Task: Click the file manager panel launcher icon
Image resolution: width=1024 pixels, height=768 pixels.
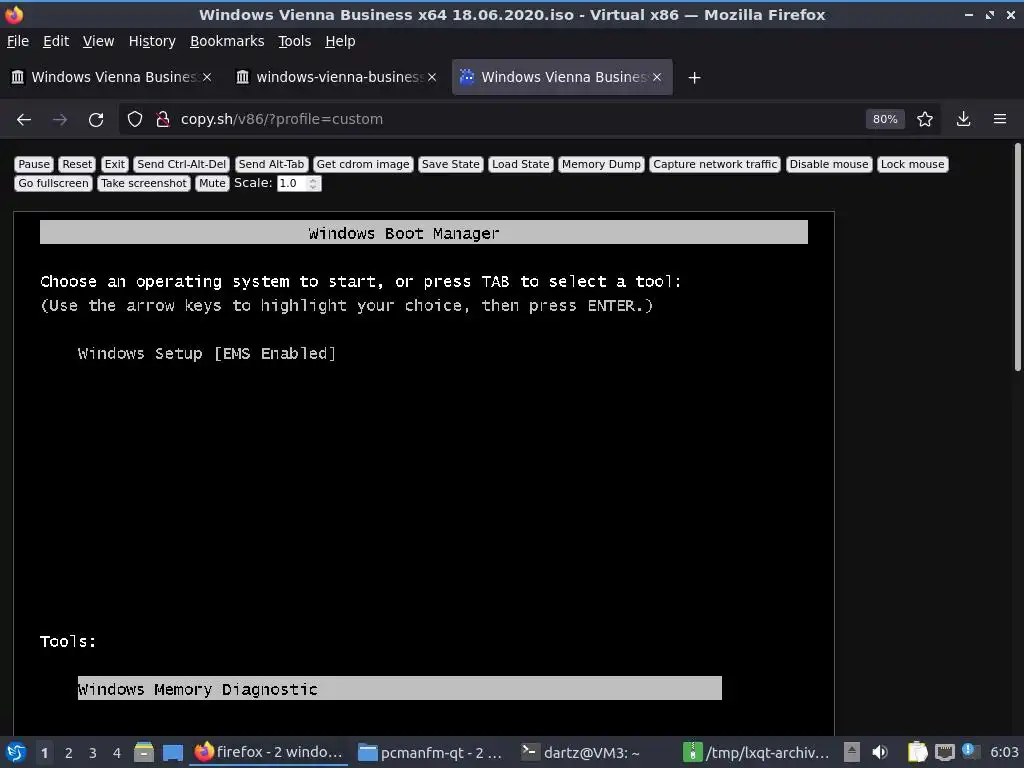Action: pyautogui.click(x=144, y=753)
